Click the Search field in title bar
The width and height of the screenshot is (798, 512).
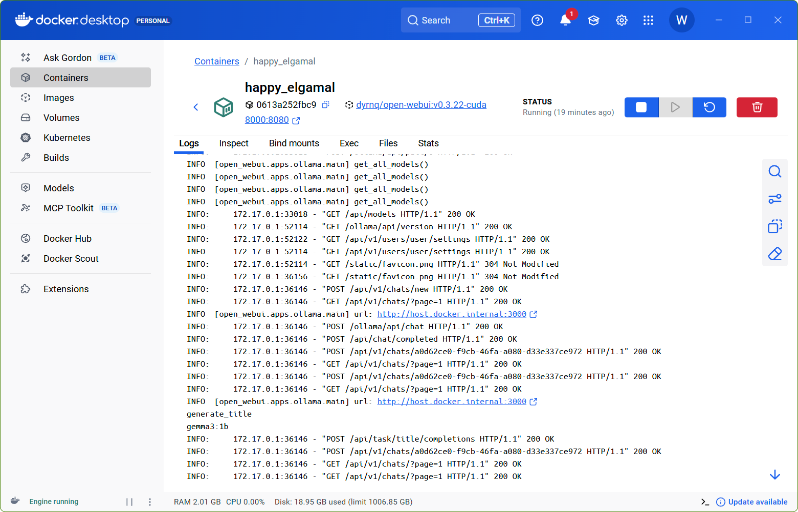coord(458,20)
